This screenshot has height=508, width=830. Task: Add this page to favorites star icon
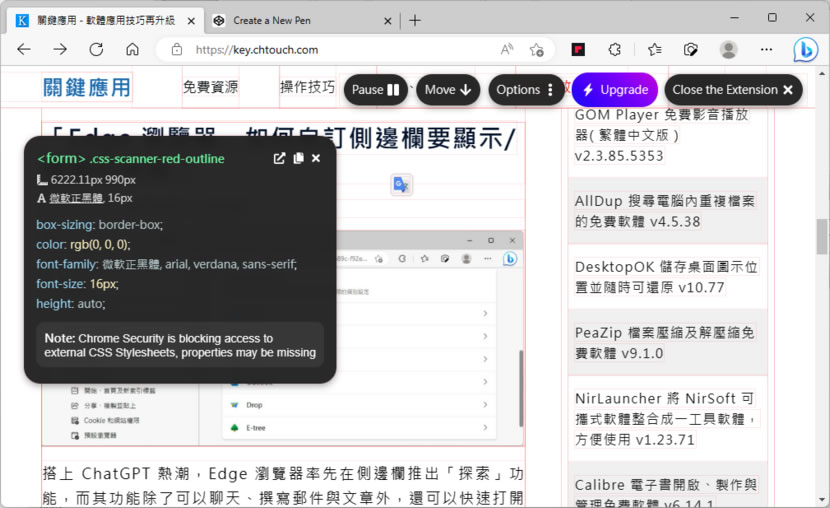tap(536, 50)
